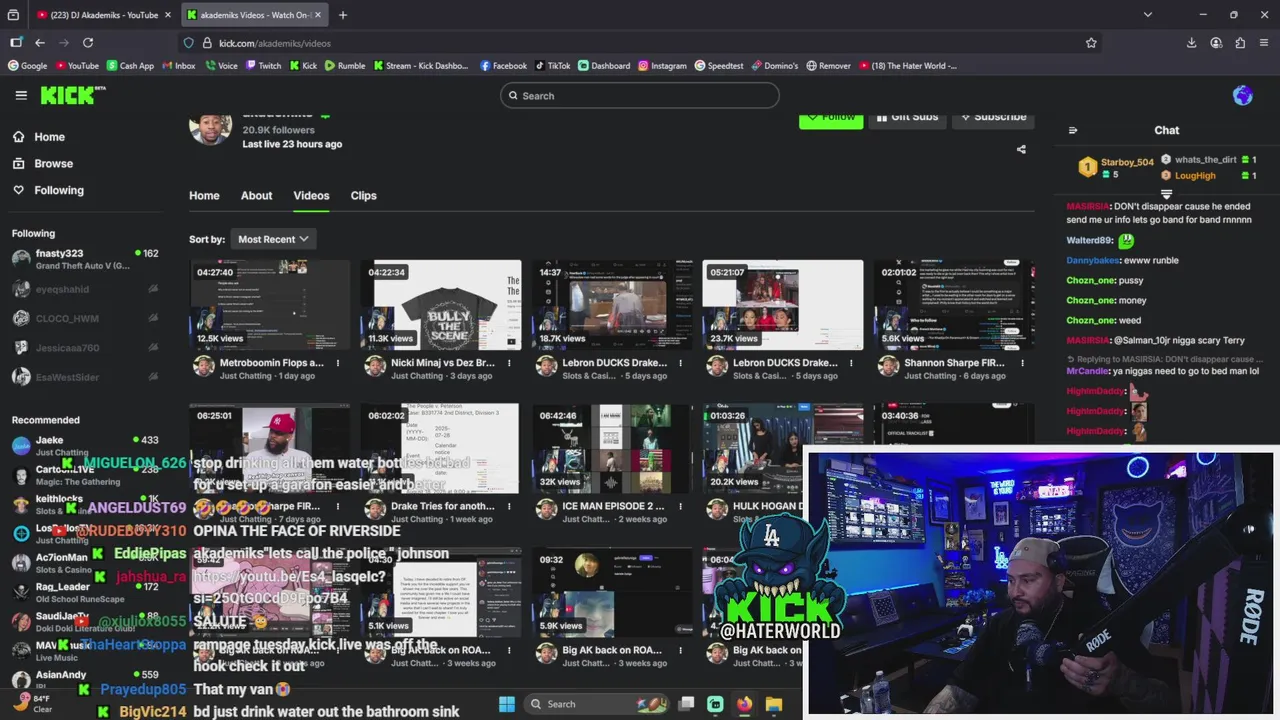Screen dimensions: 1280x720
Task: Click chat username Starboy_504
Action: click(x=1127, y=162)
